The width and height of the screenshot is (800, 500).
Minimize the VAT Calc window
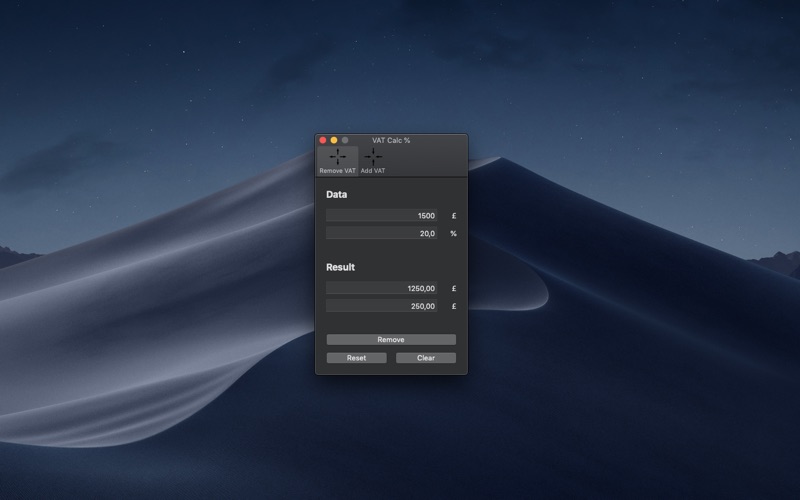[x=334, y=140]
